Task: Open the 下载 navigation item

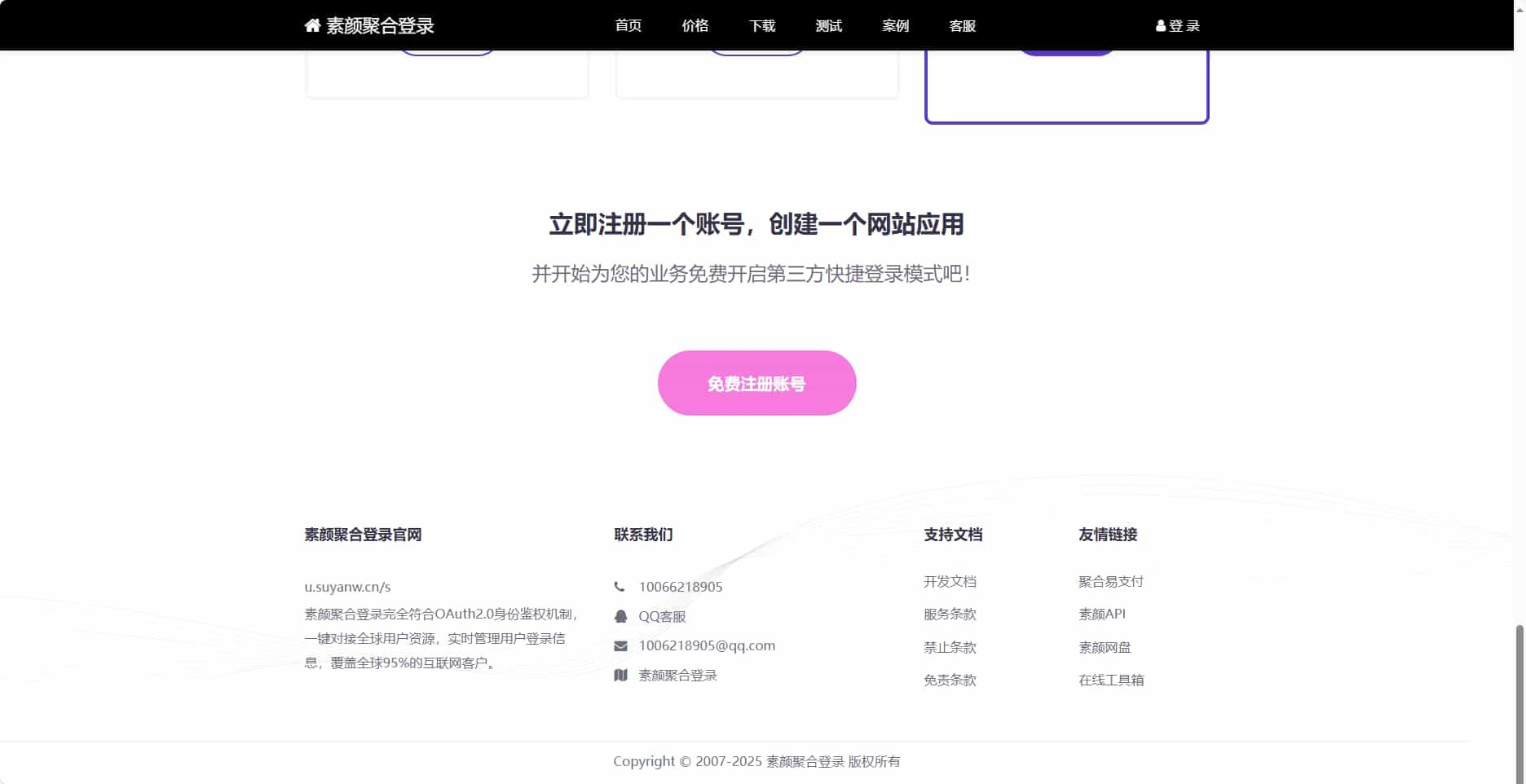Action: (762, 26)
